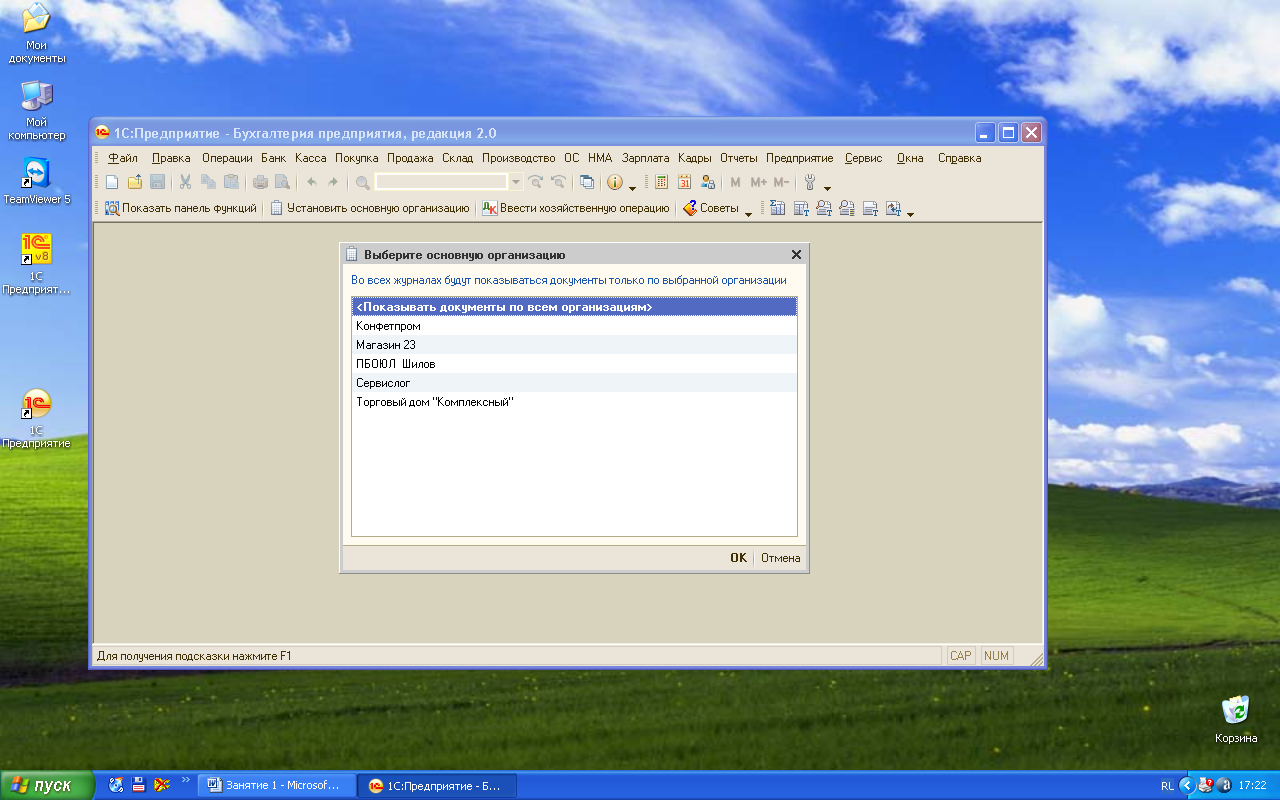Open the Банк menu
1280x800 pixels.
tap(274, 158)
